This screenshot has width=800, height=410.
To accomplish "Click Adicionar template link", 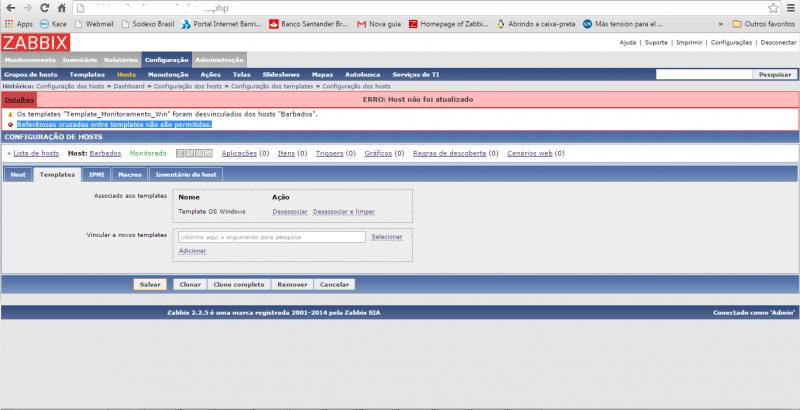I will (192, 251).
